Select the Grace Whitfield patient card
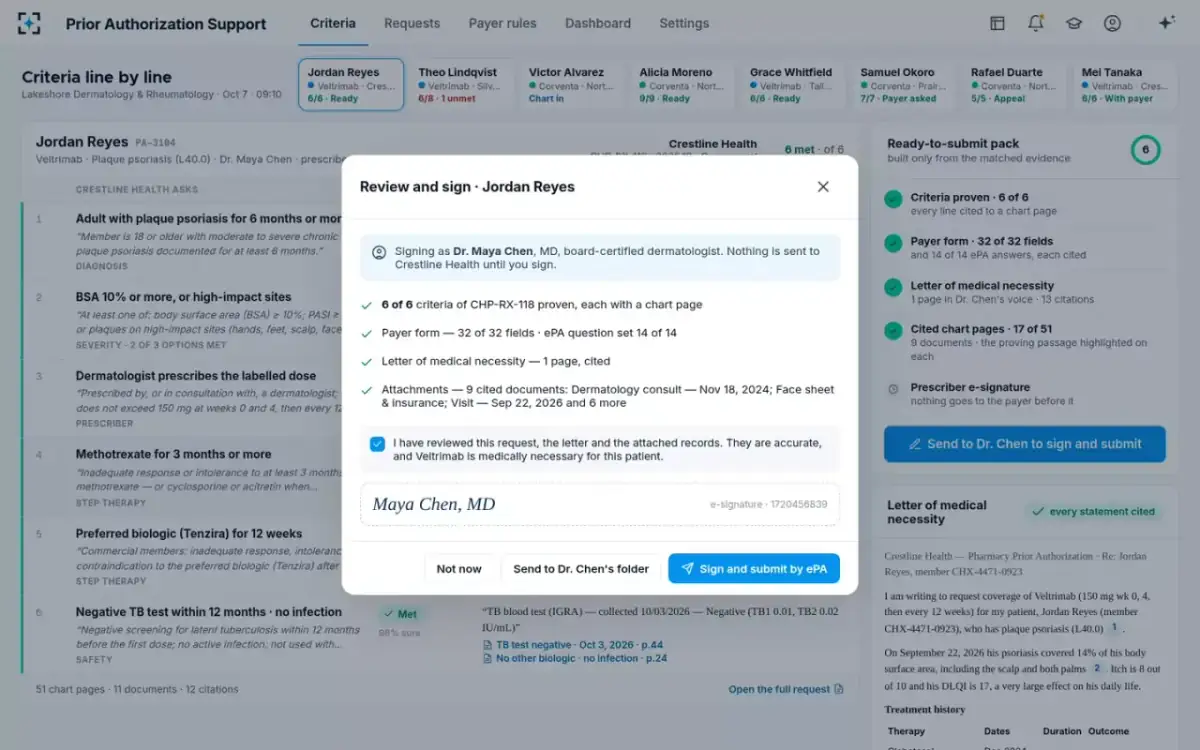The image size is (1200, 750). click(792, 85)
